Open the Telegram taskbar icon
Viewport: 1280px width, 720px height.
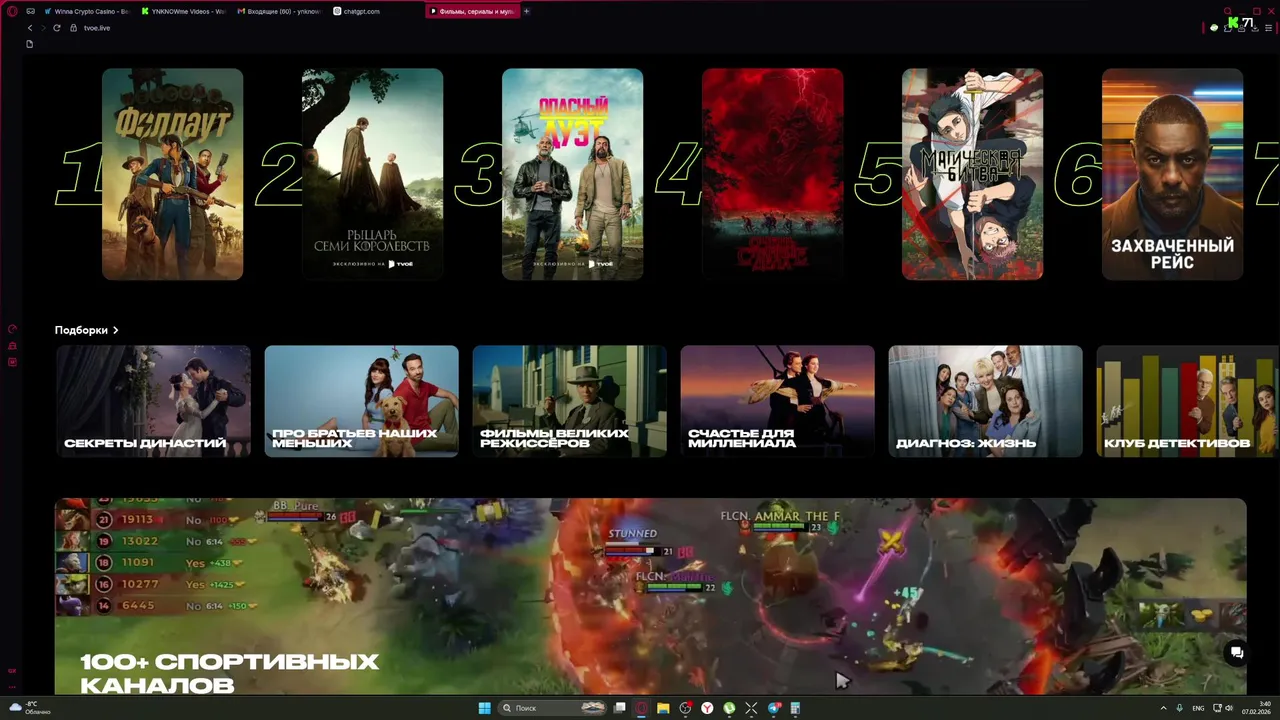coord(774,708)
